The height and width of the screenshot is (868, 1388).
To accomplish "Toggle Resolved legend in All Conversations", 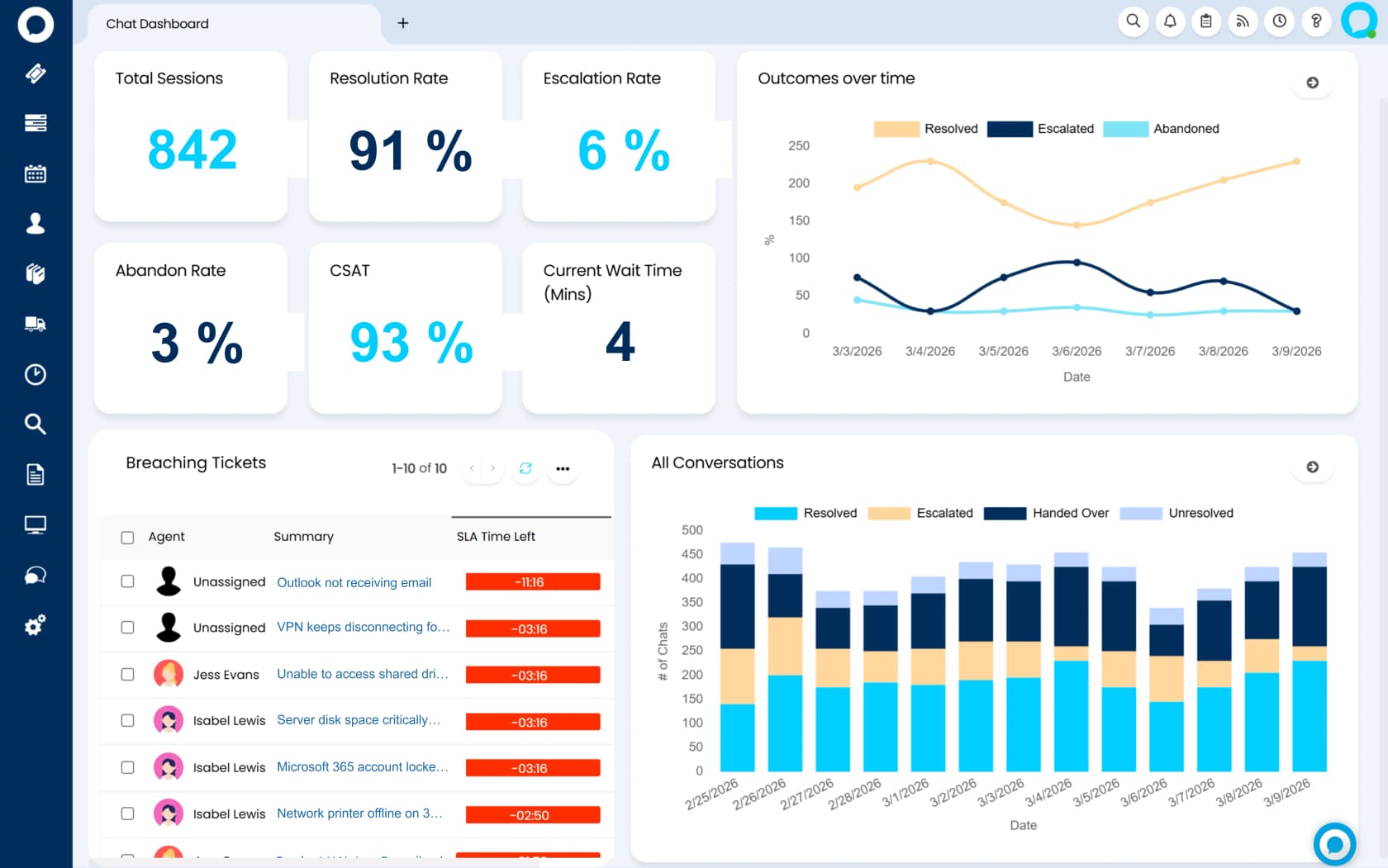I will tap(806, 513).
